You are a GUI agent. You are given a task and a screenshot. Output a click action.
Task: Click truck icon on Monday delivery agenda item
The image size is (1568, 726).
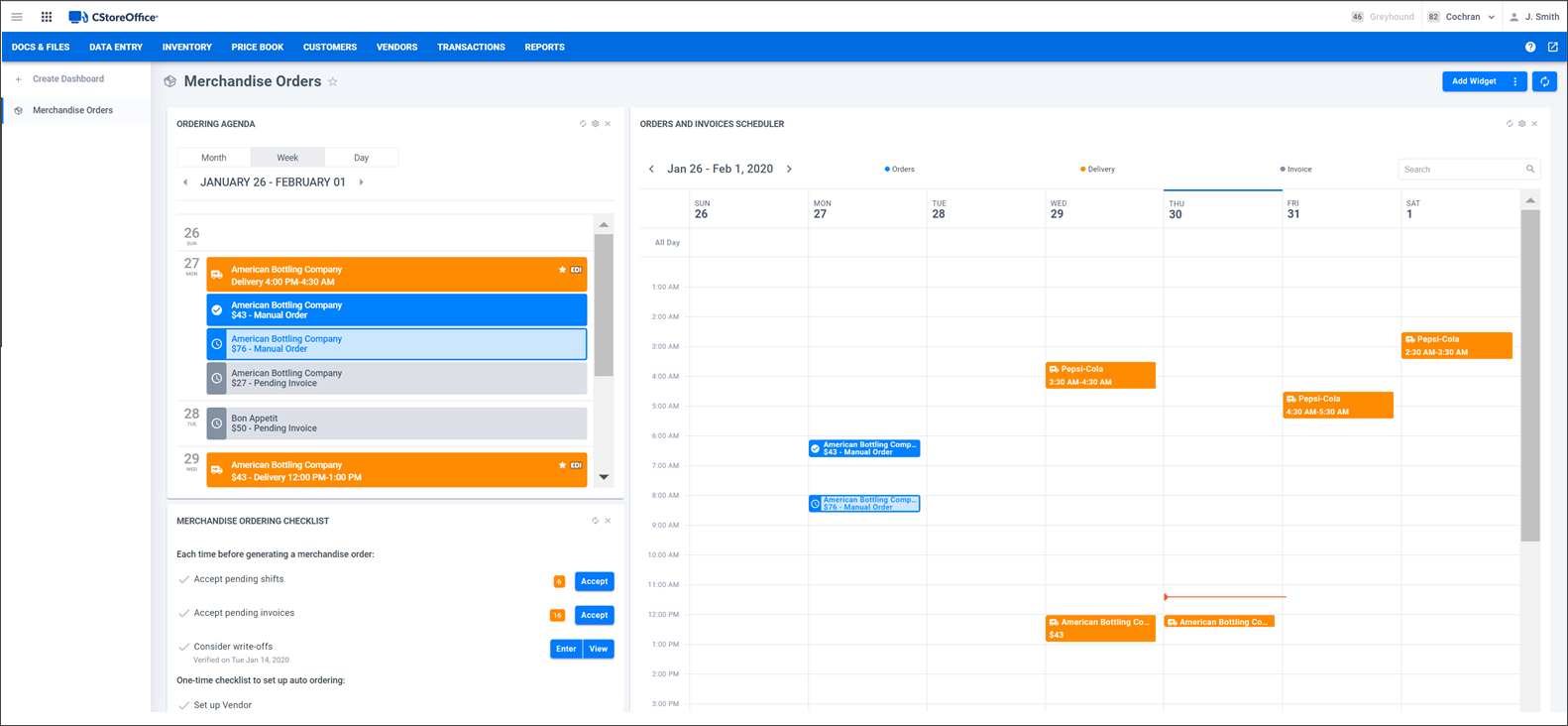[x=217, y=275]
